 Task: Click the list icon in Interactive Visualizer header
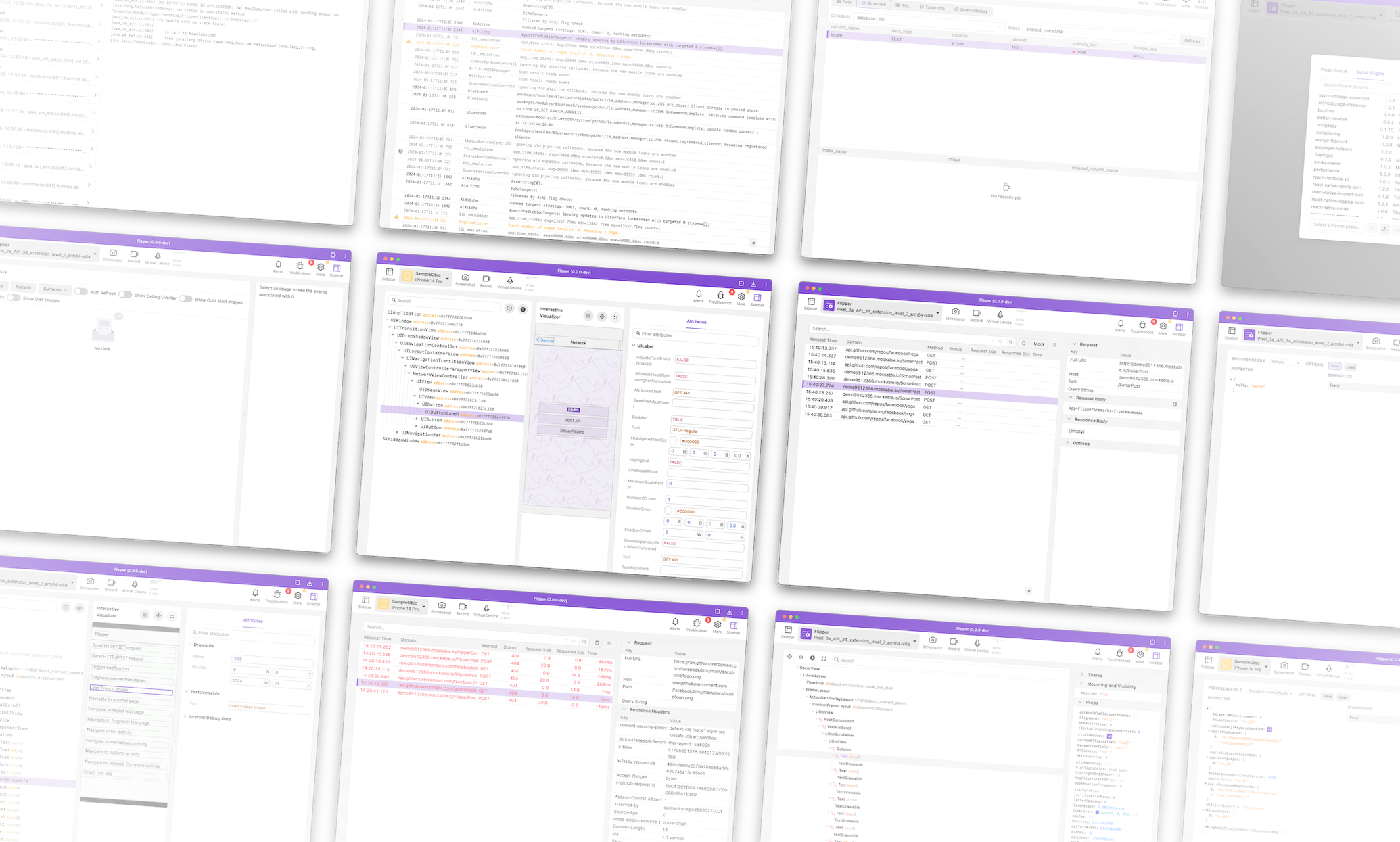tap(588, 316)
